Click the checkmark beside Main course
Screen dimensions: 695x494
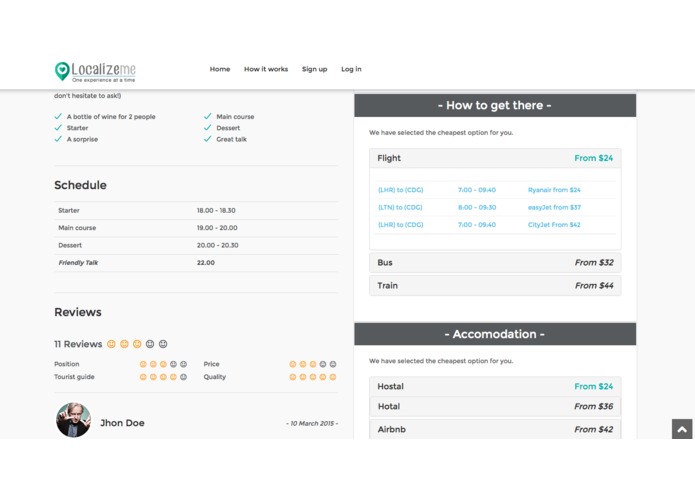(207, 116)
